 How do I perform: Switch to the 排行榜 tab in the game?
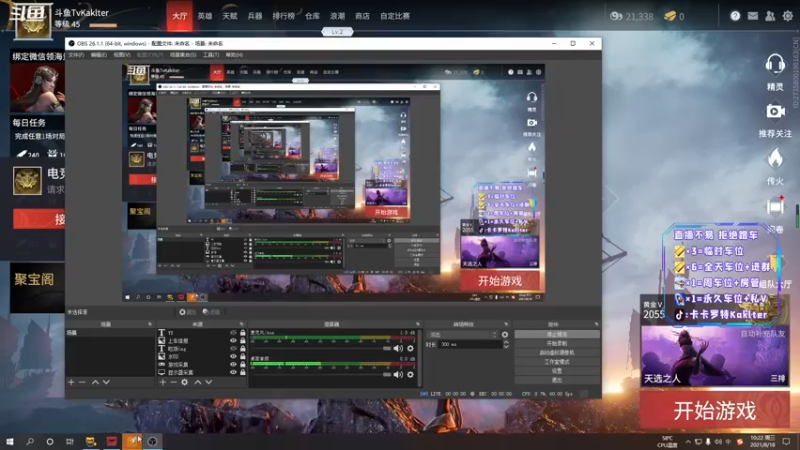click(283, 16)
